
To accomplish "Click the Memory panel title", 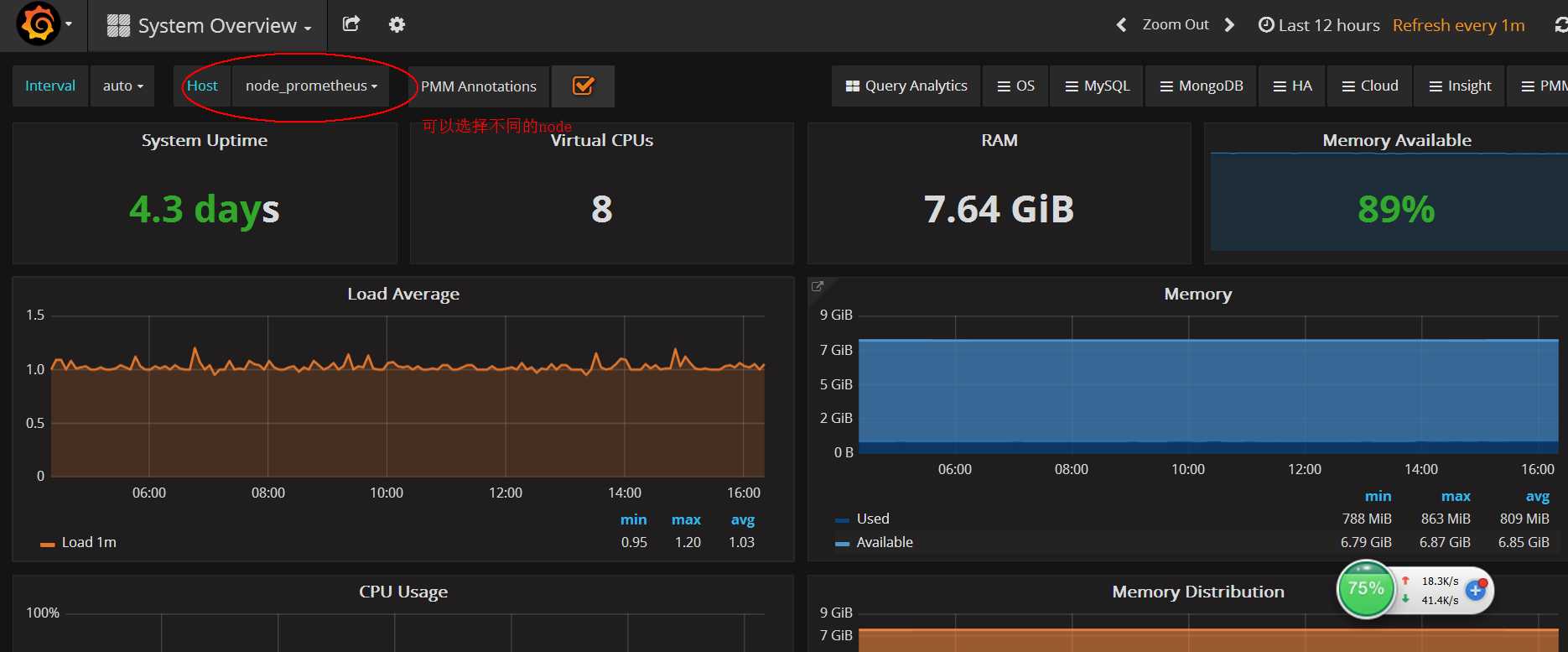I will (x=1197, y=294).
